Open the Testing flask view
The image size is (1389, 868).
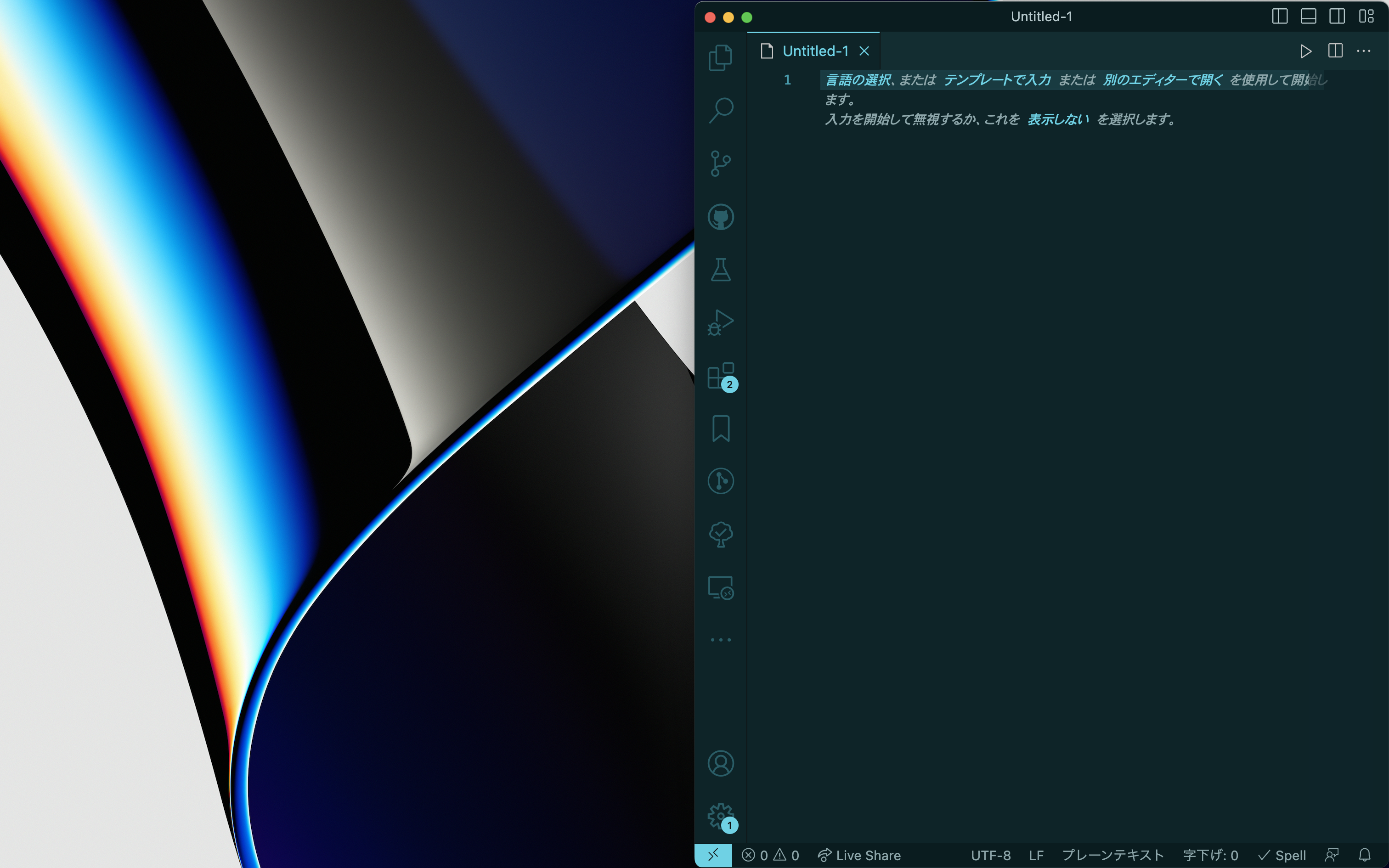[720, 269]
